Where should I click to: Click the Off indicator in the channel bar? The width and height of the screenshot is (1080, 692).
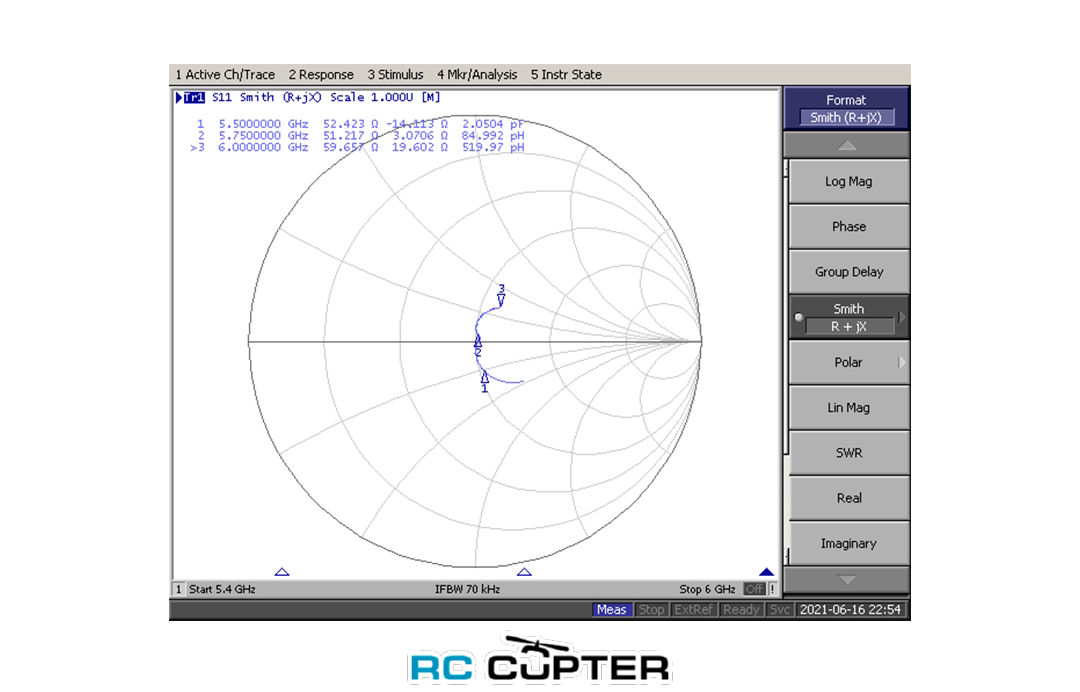click(x=754, y=589)
